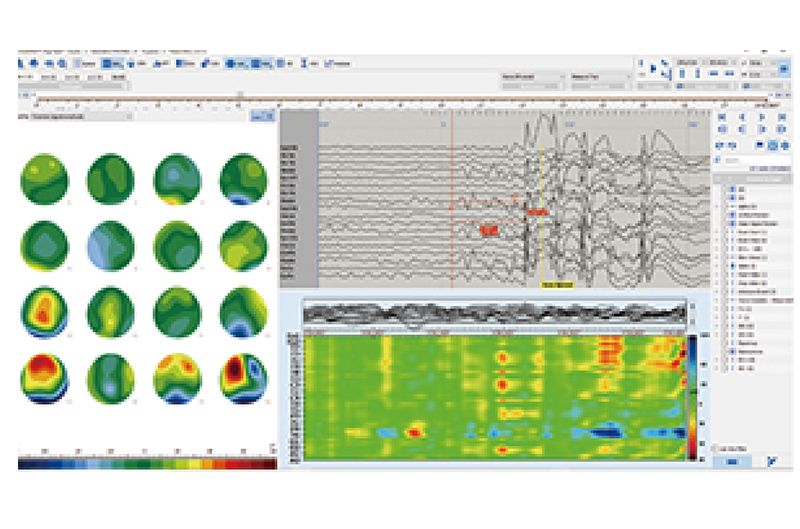
Task: Click the yellow marker label under the EEG traces
Action: [556, 285]
